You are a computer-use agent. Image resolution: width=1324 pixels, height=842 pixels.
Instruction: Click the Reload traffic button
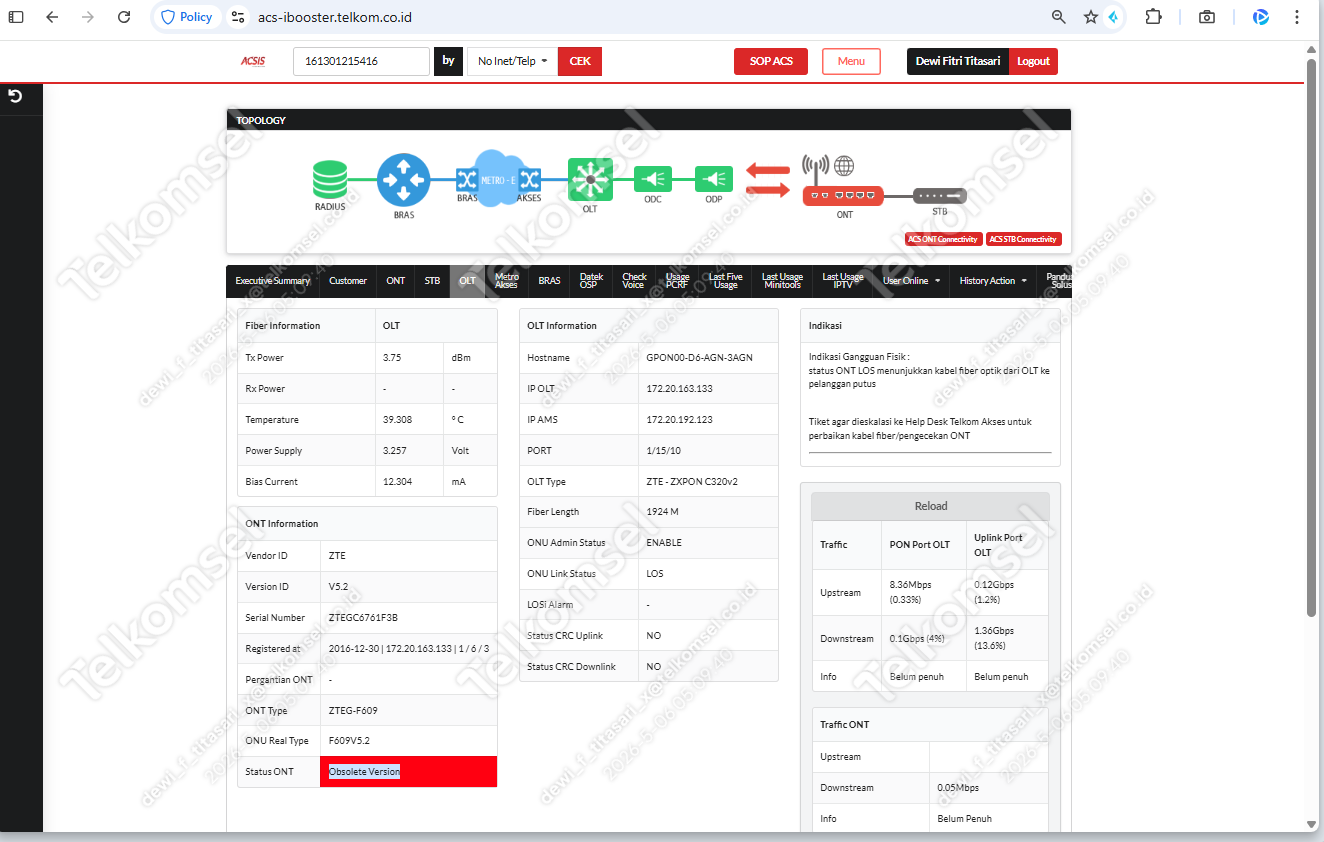[x=931, y=506]
